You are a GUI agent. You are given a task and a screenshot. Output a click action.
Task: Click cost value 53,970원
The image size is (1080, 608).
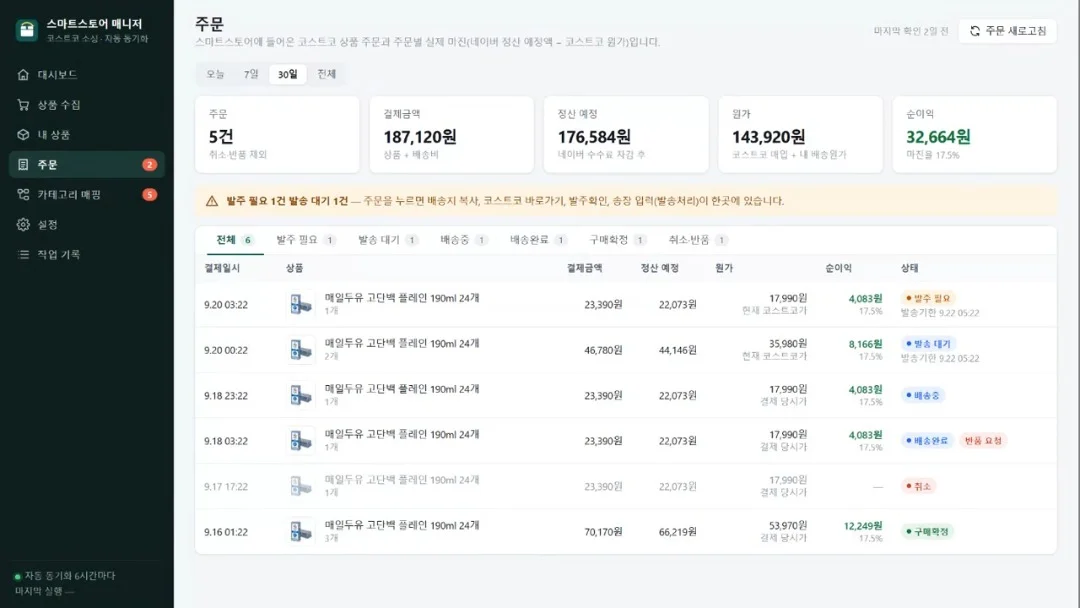tap(788, 525)
